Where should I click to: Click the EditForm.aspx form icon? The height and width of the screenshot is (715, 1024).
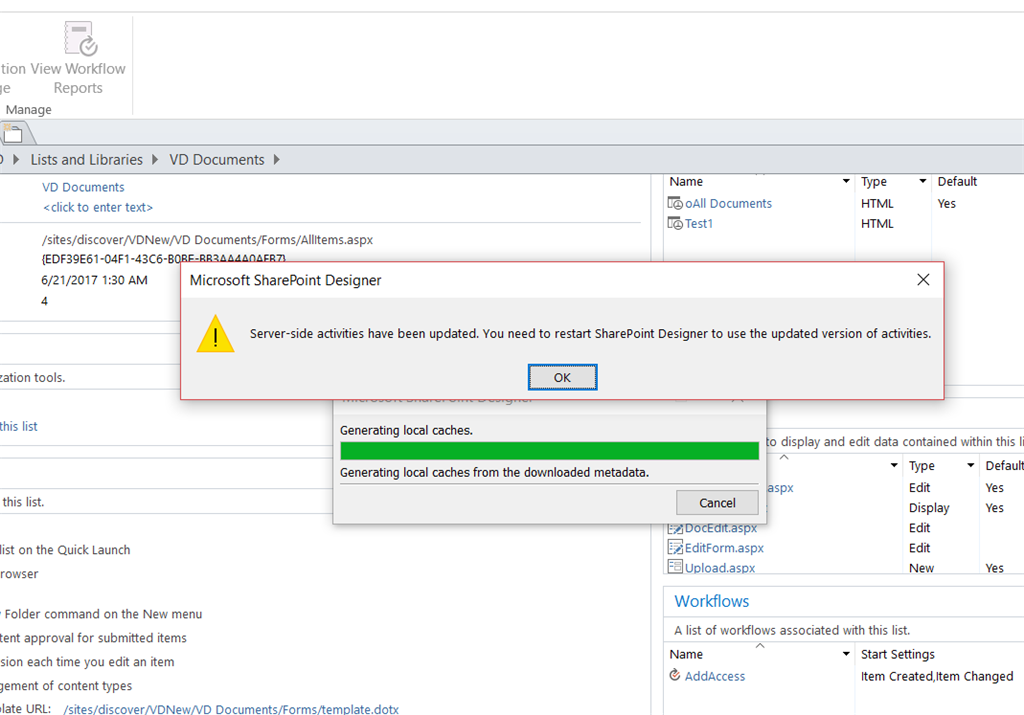pos(675,547)
